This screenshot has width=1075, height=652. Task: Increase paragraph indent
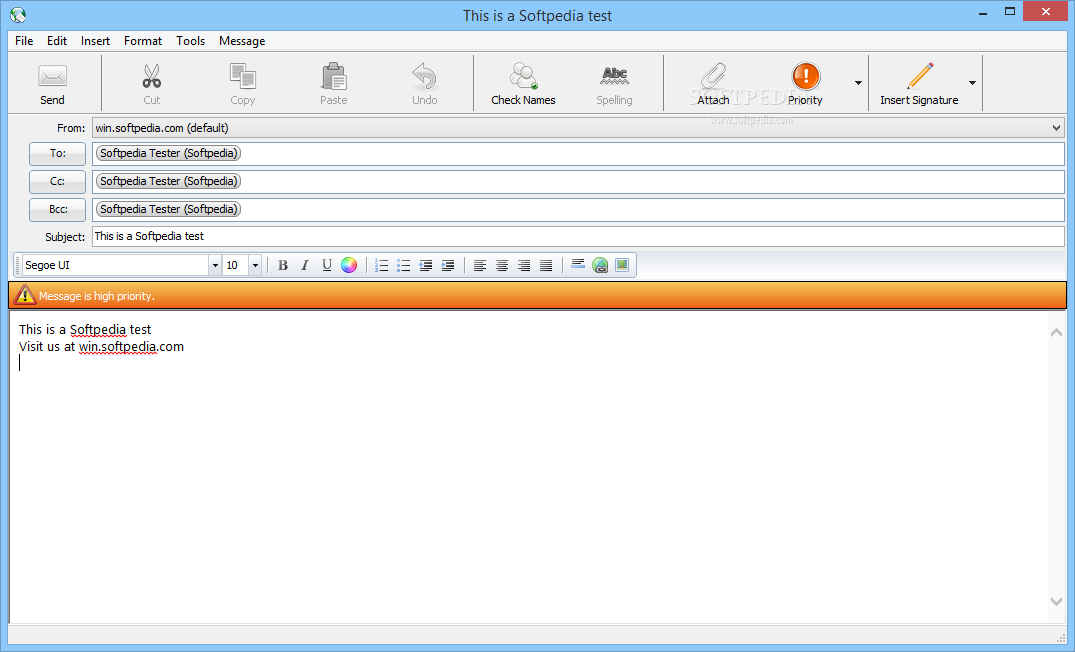point(448,265)
